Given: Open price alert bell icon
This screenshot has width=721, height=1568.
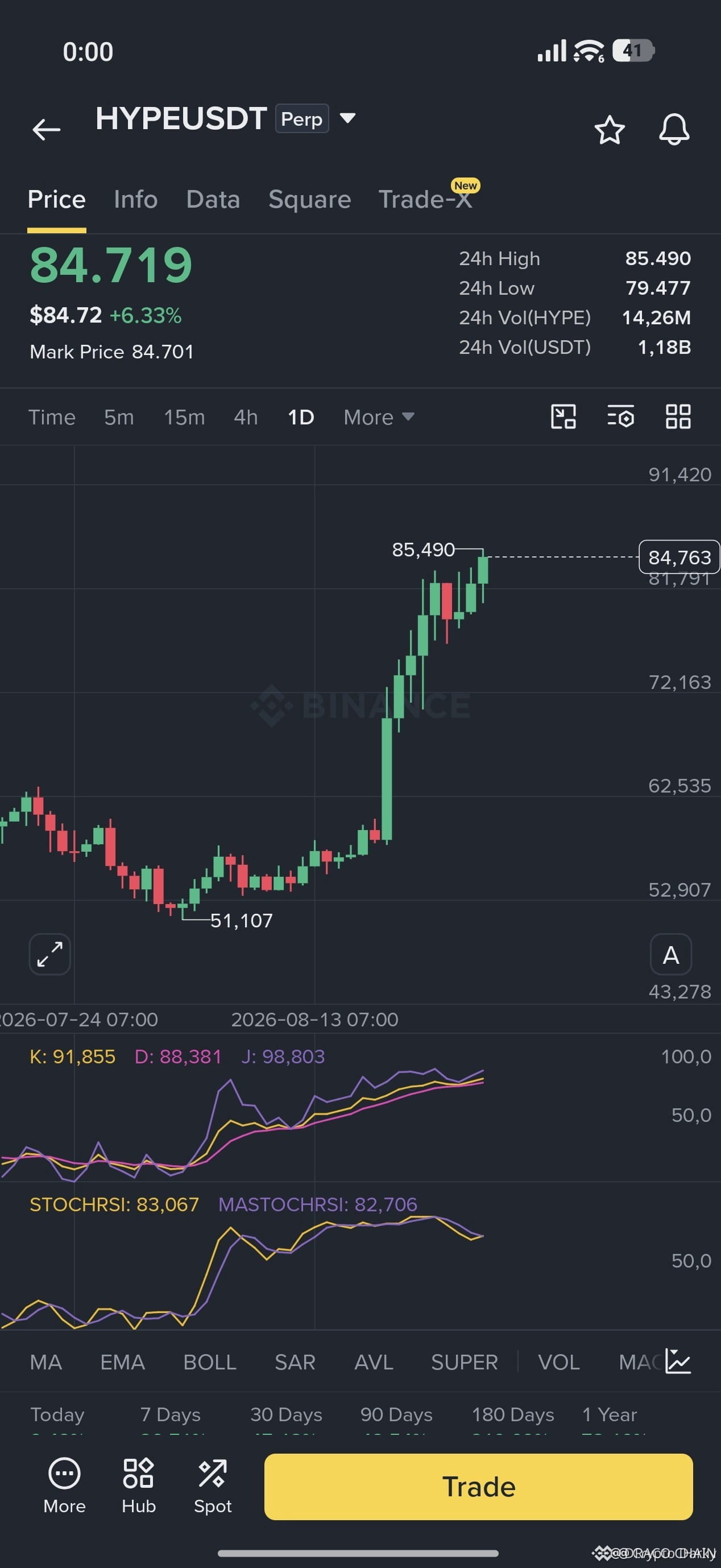Looking at the screenshot, I should coord(674,129).
